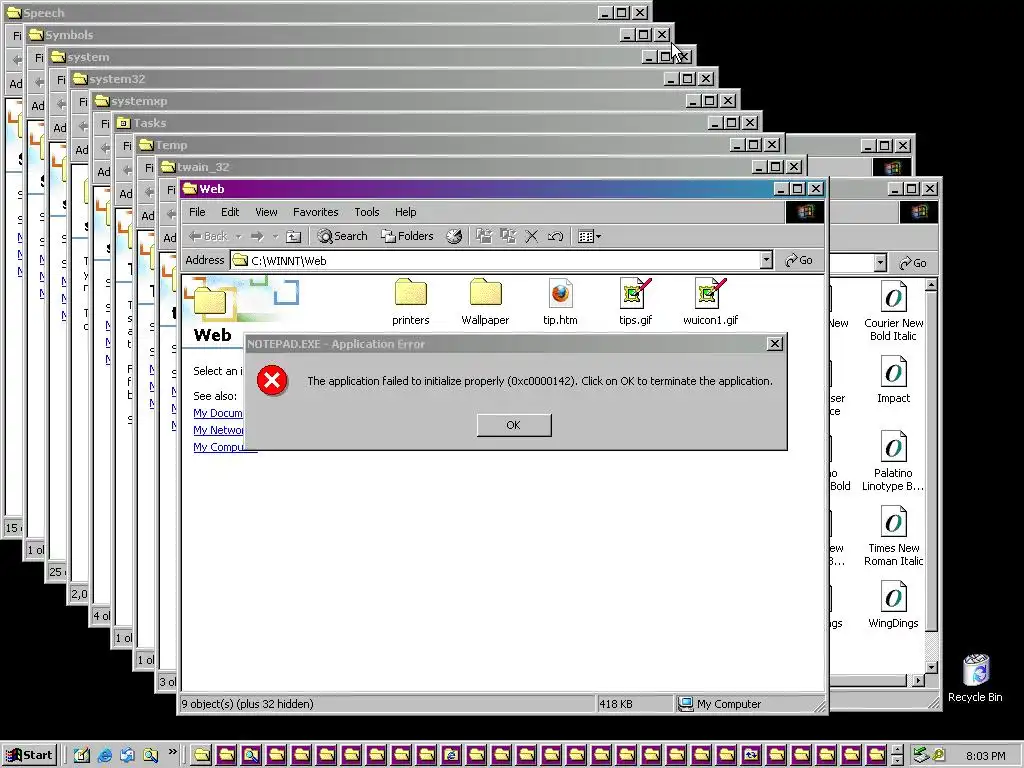Click the Copy To toolbar icon in the Web window
The width and height of the screenshot is (1024, 768).
click(507, 236)
